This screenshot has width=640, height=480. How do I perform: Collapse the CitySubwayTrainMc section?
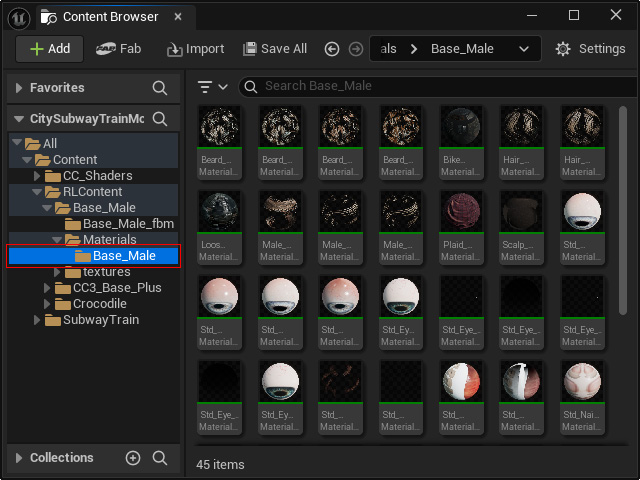[19, 119]
